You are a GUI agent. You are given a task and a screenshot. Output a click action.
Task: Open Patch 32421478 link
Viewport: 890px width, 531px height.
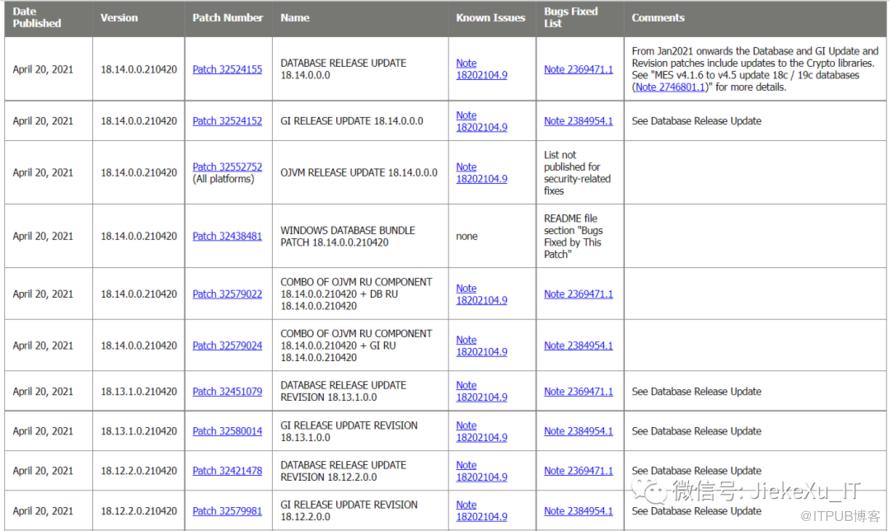tap(227, 471)
